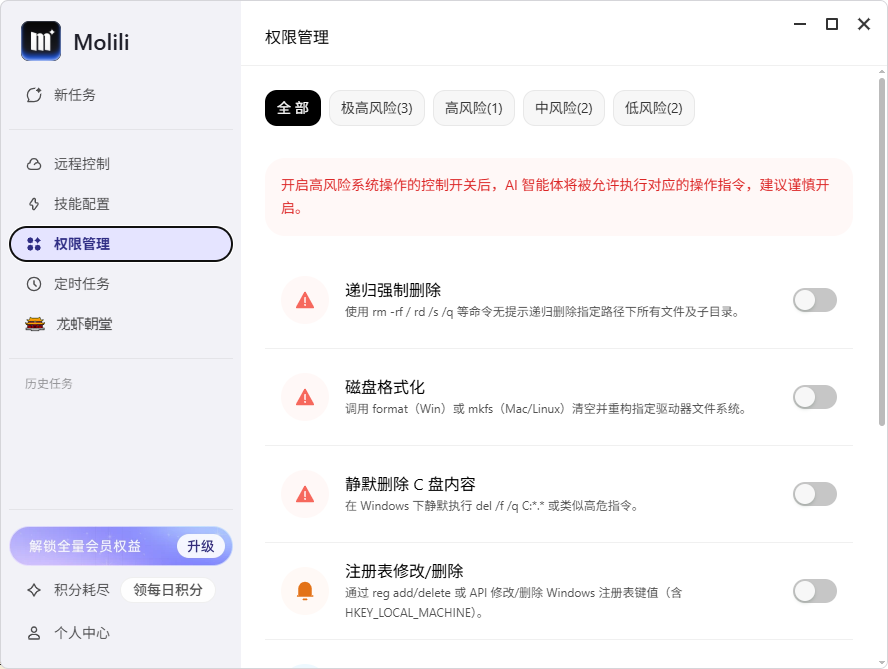The height and width of the screenshot is (669, 888).
Task: Switch to 高风险(1) tab
Action: click(473, 108)
